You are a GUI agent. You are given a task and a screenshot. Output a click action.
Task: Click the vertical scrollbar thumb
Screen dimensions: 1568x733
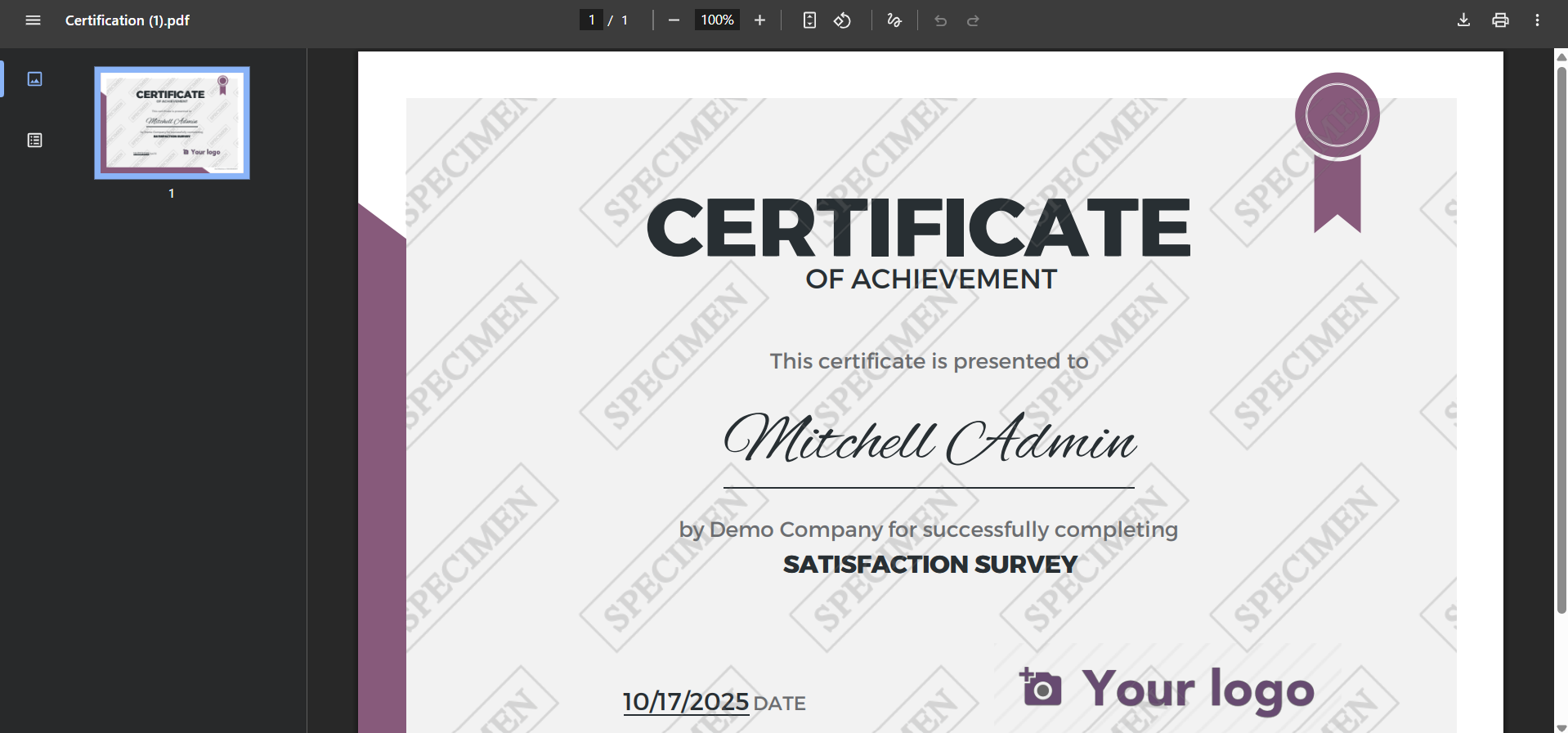tap(1561, 339)
